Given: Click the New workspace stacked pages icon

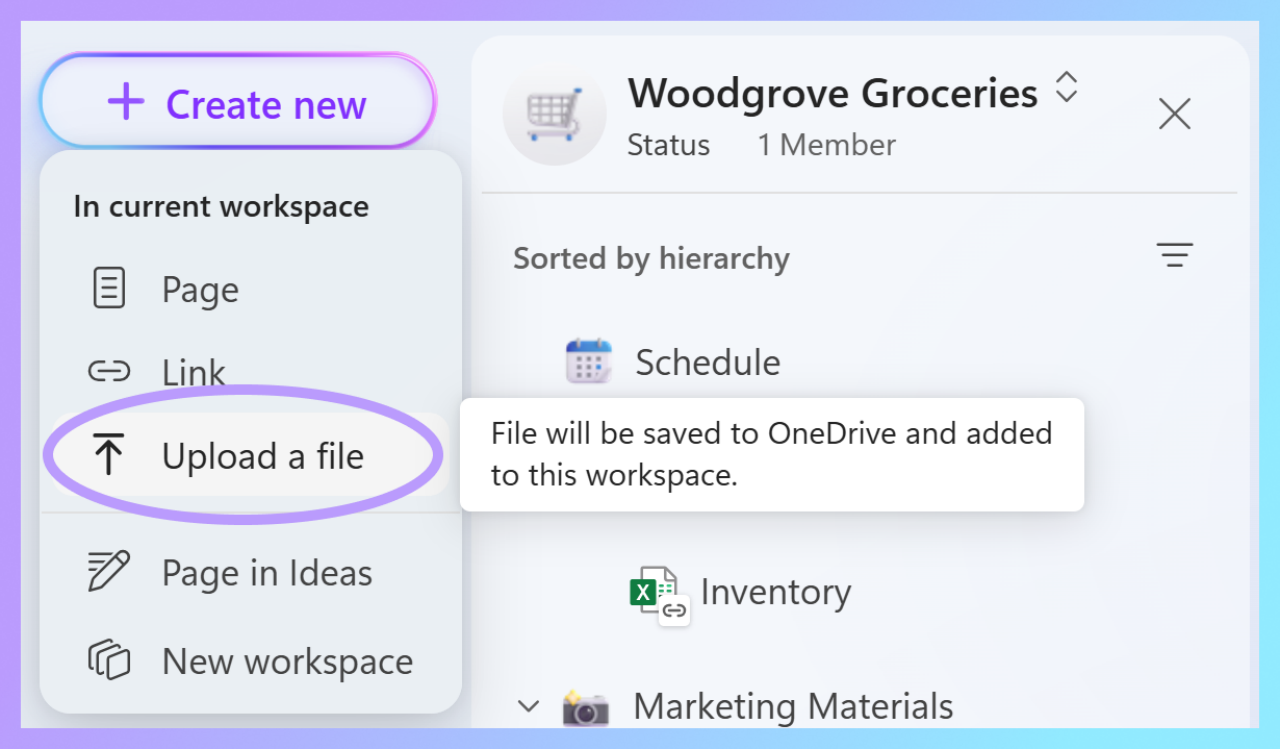Looking at the screenshot, I should pos(106,660).
